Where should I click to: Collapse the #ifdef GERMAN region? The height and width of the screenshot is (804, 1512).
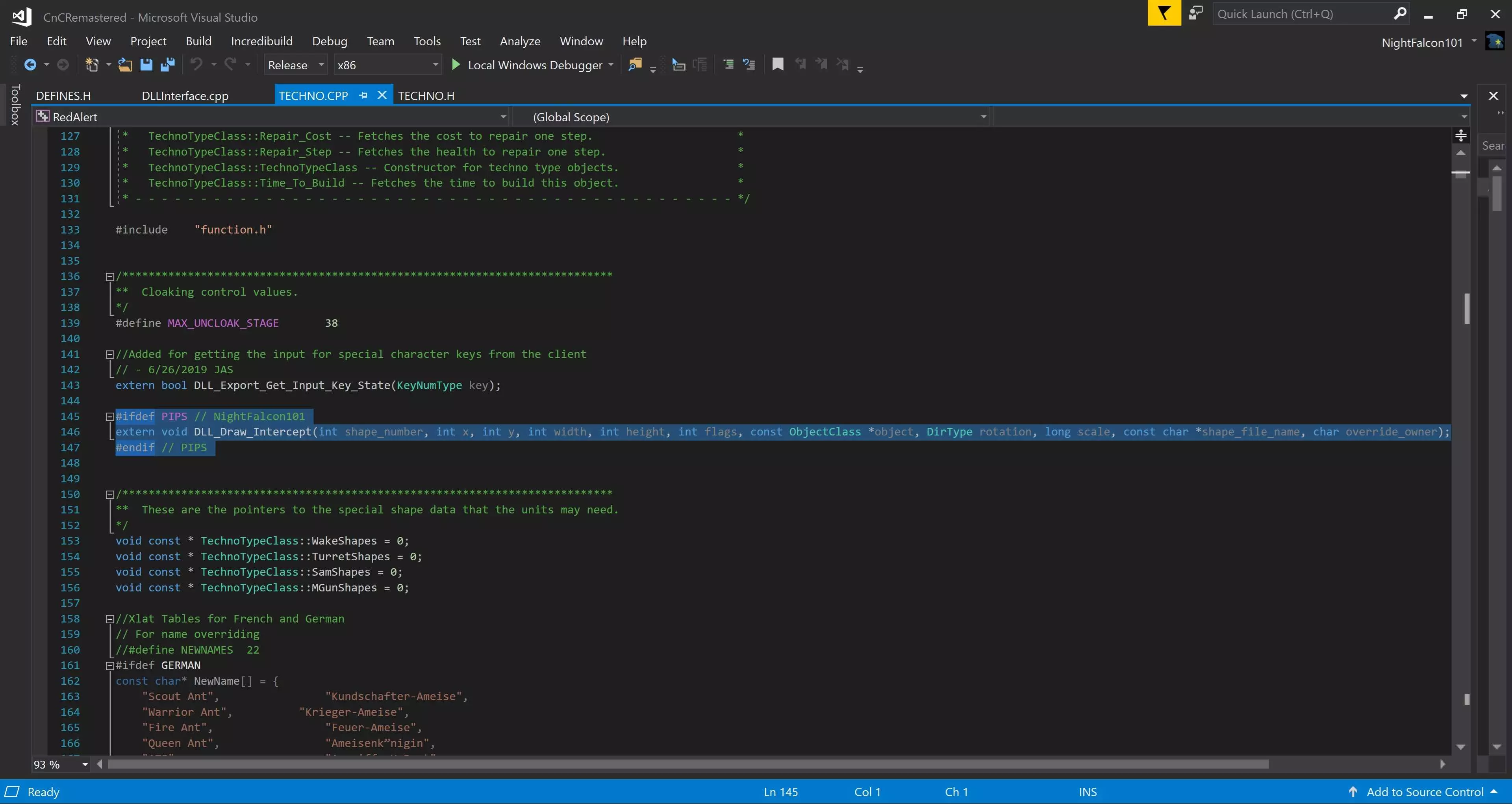click(109, 665)
